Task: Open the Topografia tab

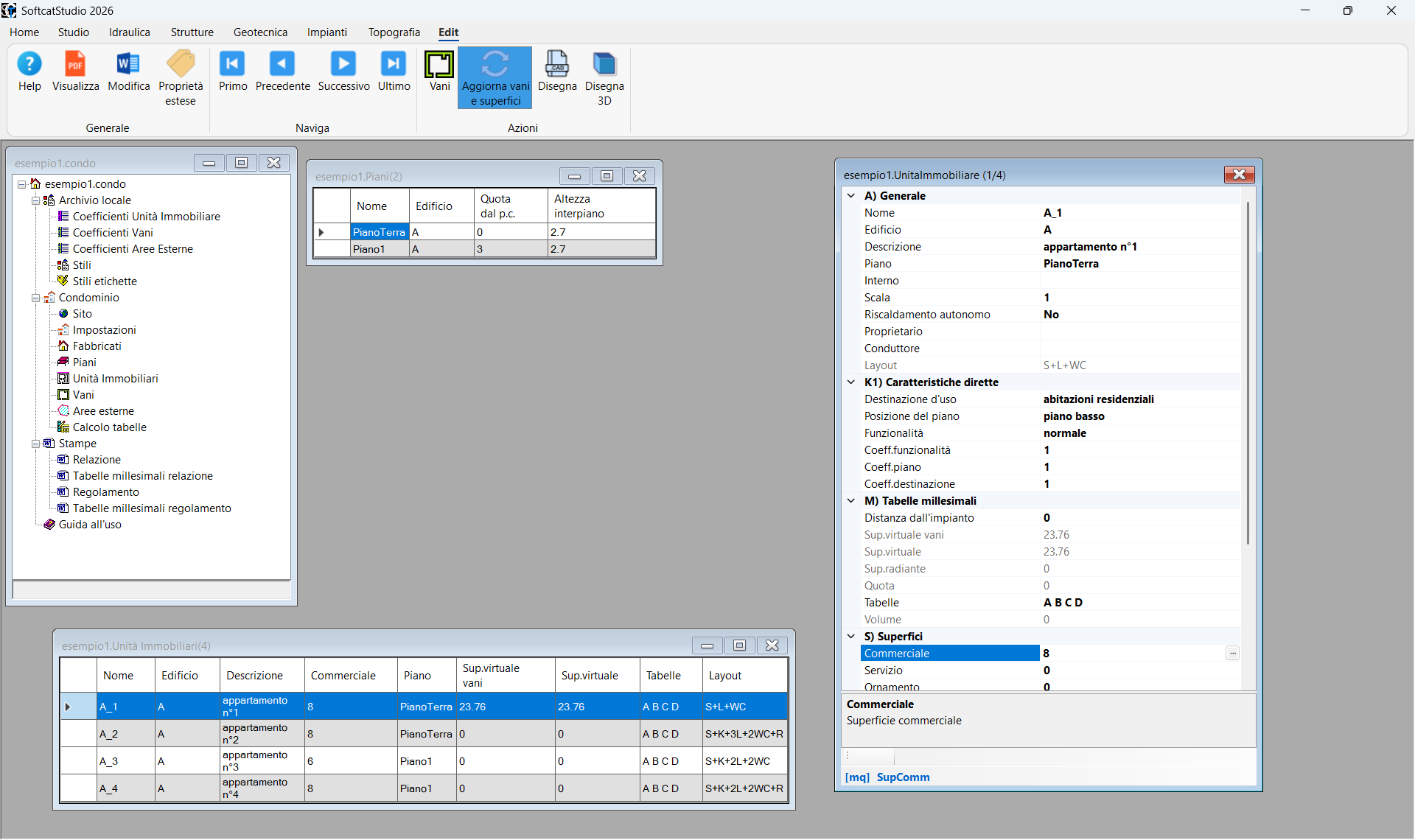Action: click(394, 32)
